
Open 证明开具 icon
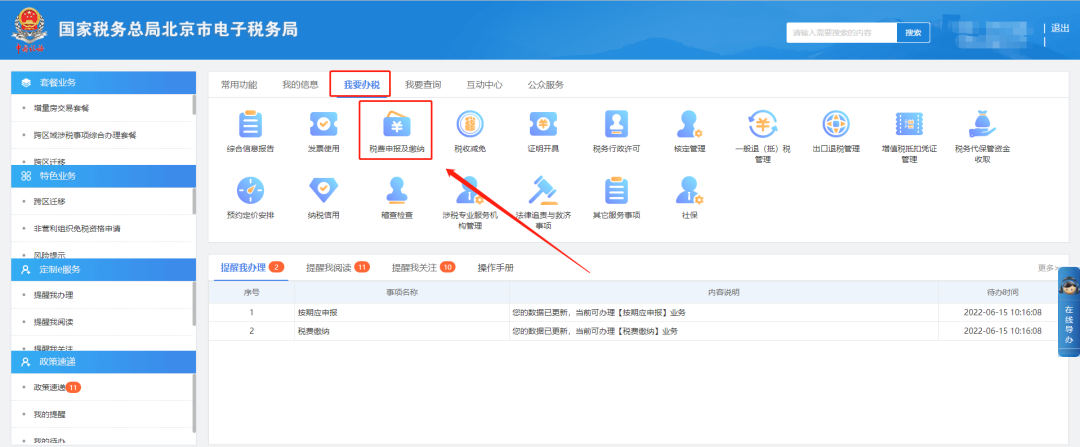coord(543,124)
